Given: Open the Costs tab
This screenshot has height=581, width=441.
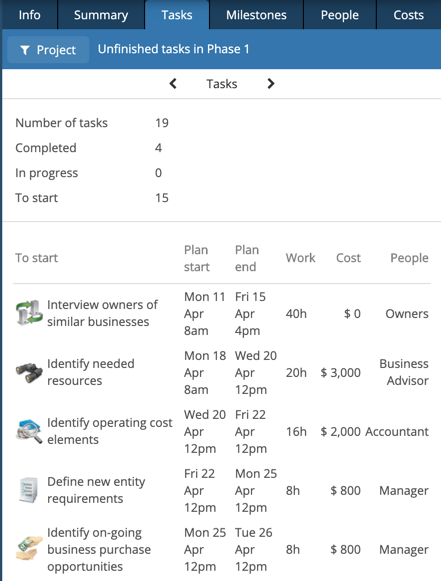Looking at the screenshot, I should 409,15.
